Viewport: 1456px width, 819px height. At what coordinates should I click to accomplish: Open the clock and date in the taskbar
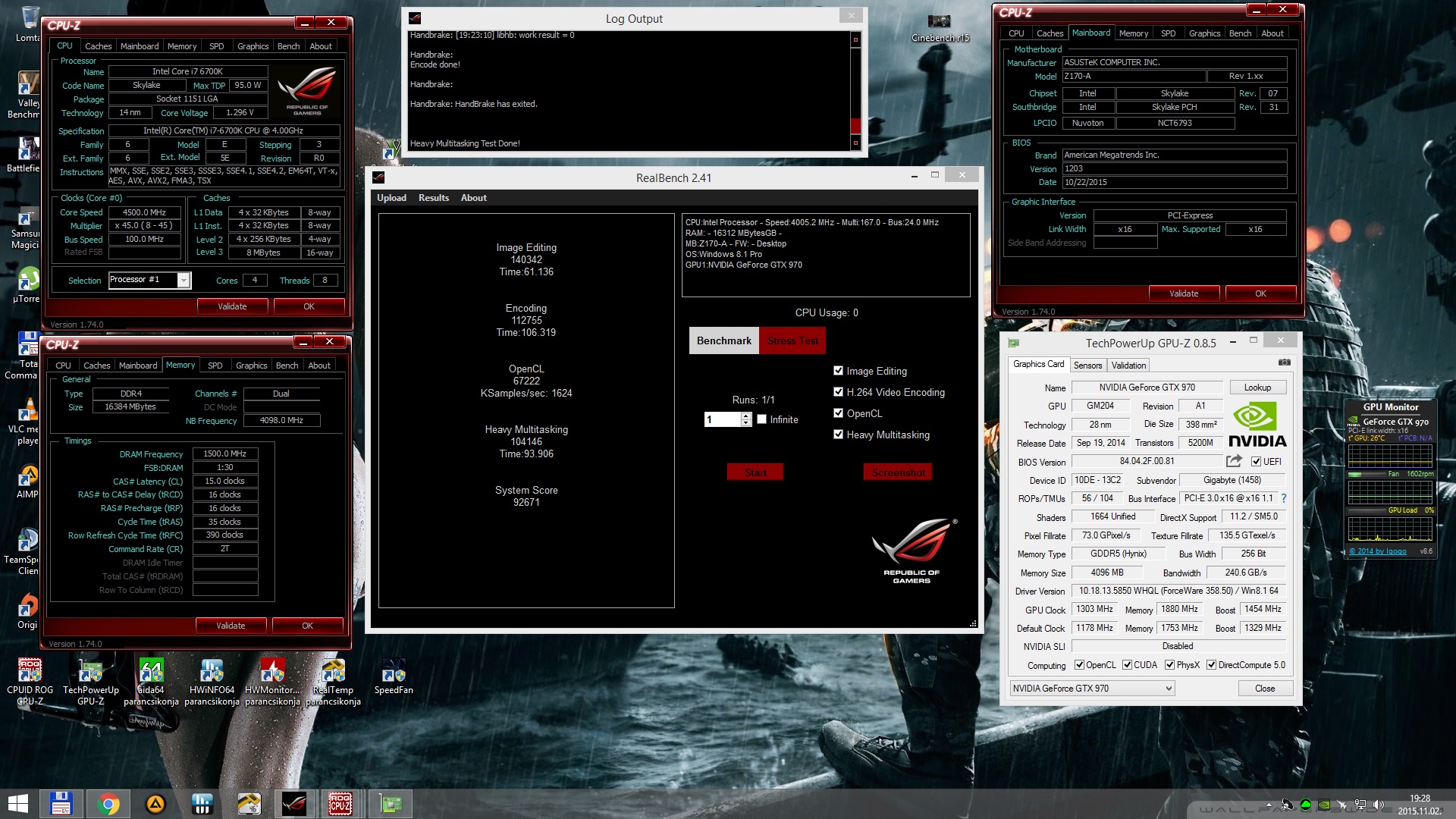[x=1420, y=805]
